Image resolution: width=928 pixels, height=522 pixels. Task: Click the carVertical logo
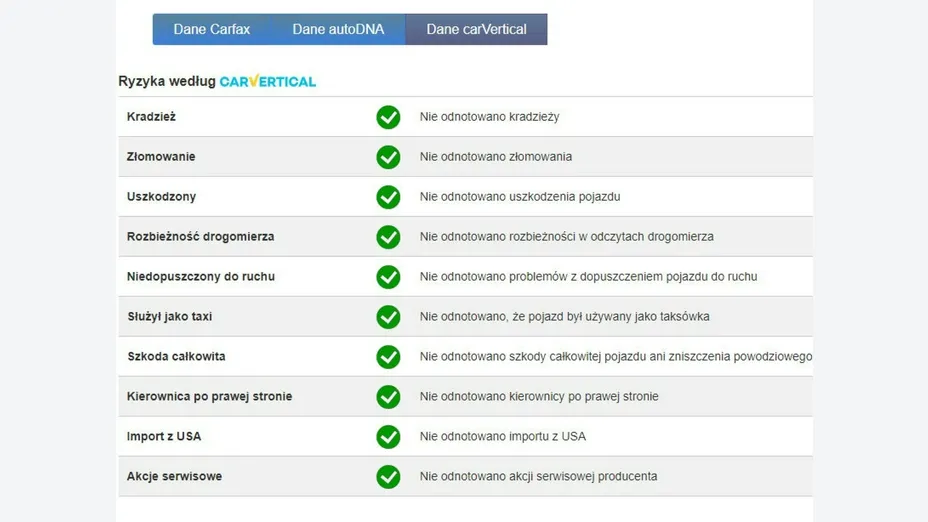click(x=268, y=81)
